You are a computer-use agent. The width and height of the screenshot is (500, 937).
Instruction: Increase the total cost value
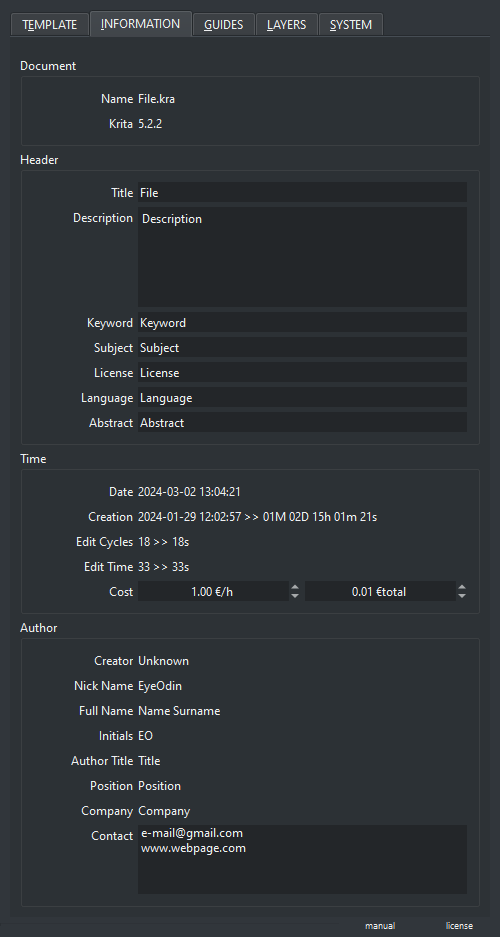click(462, 587)
